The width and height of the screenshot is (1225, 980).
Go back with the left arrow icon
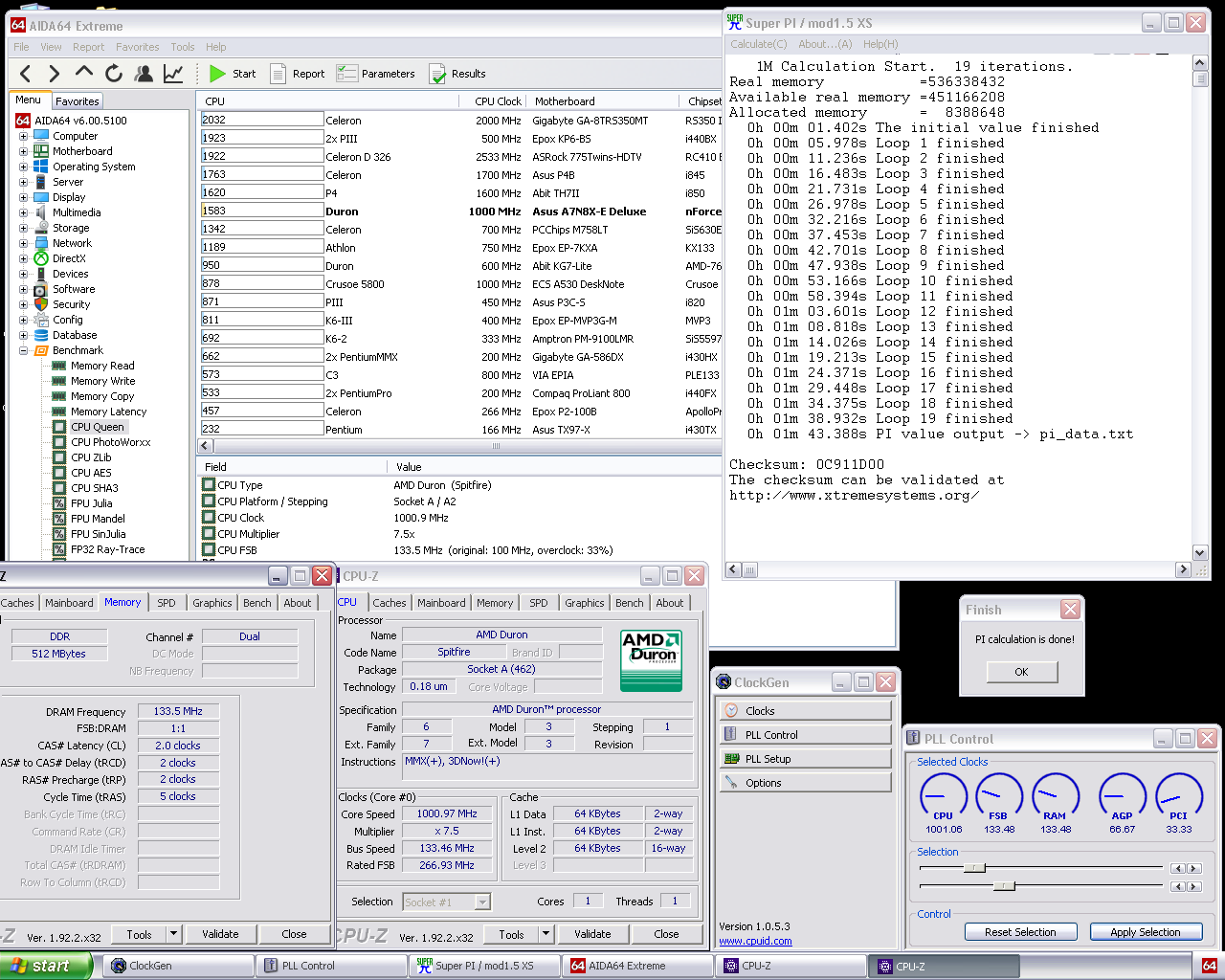pos(26,74)
